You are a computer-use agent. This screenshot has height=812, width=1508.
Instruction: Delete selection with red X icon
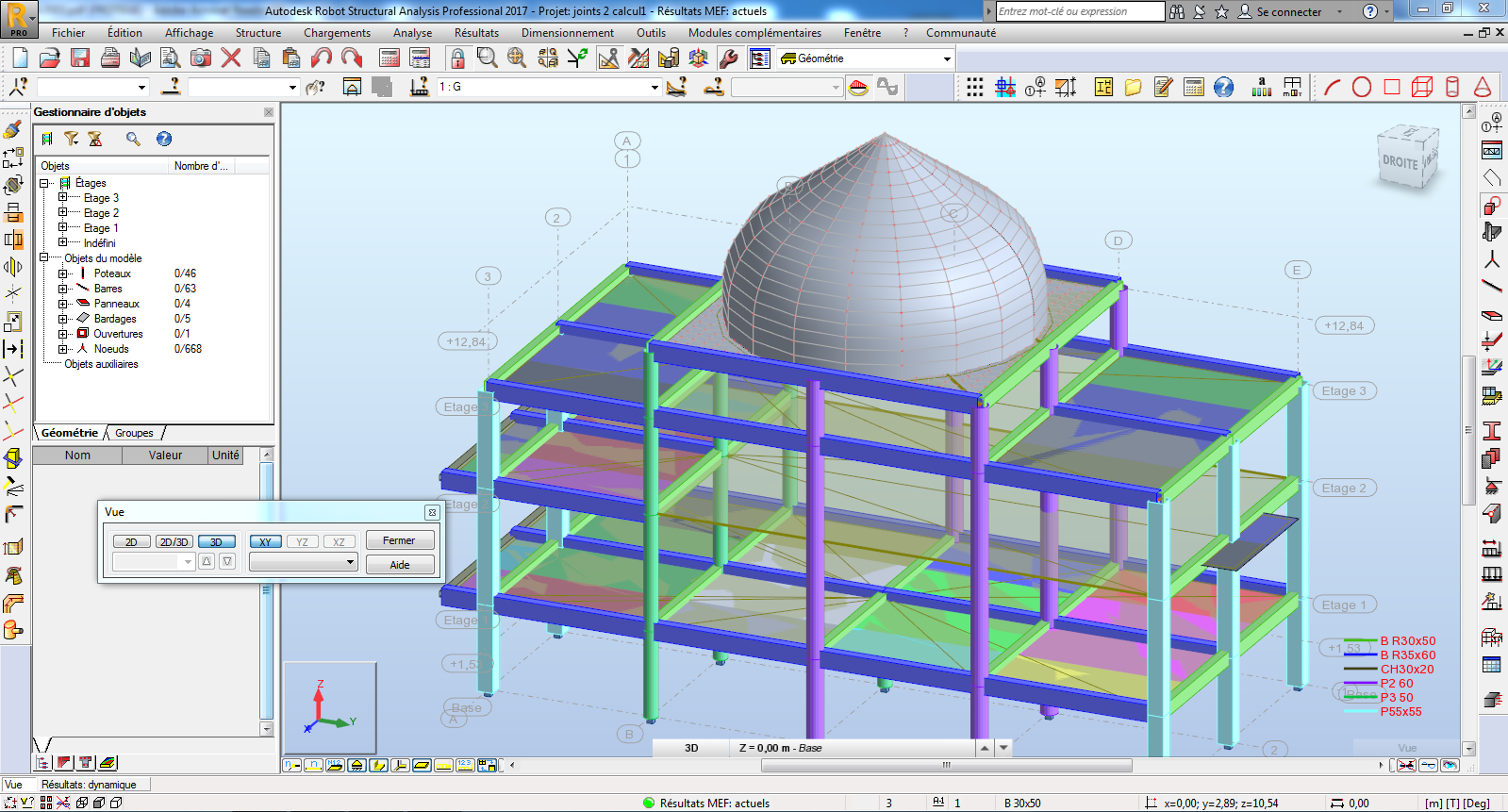point(231,58)
